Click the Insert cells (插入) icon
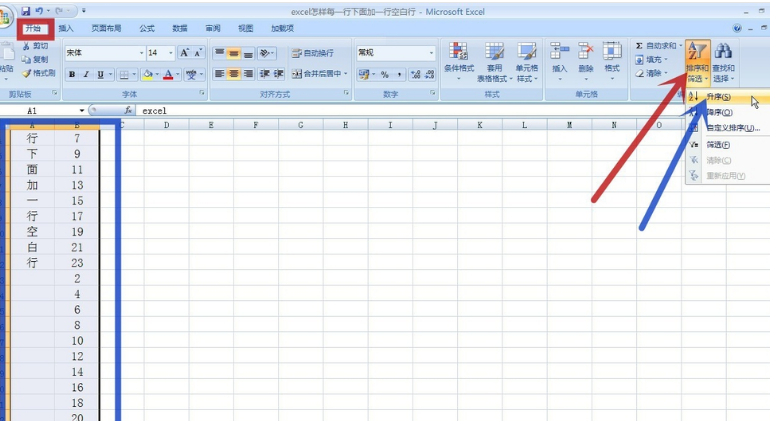This screenshot has width=770, height=421. 559,58
